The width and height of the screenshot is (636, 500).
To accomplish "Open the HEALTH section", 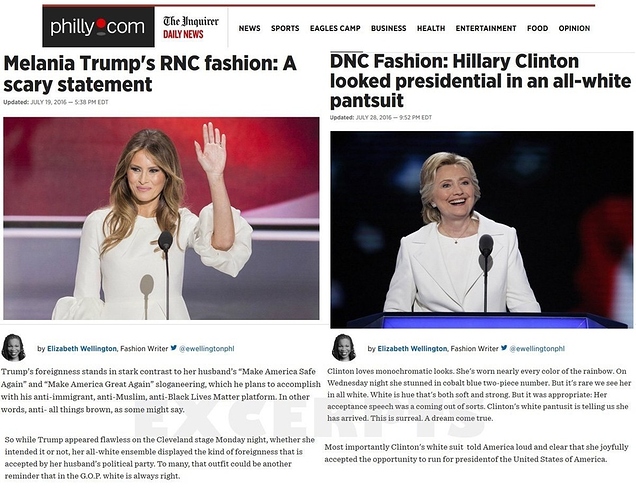I will tap(431, 28).
